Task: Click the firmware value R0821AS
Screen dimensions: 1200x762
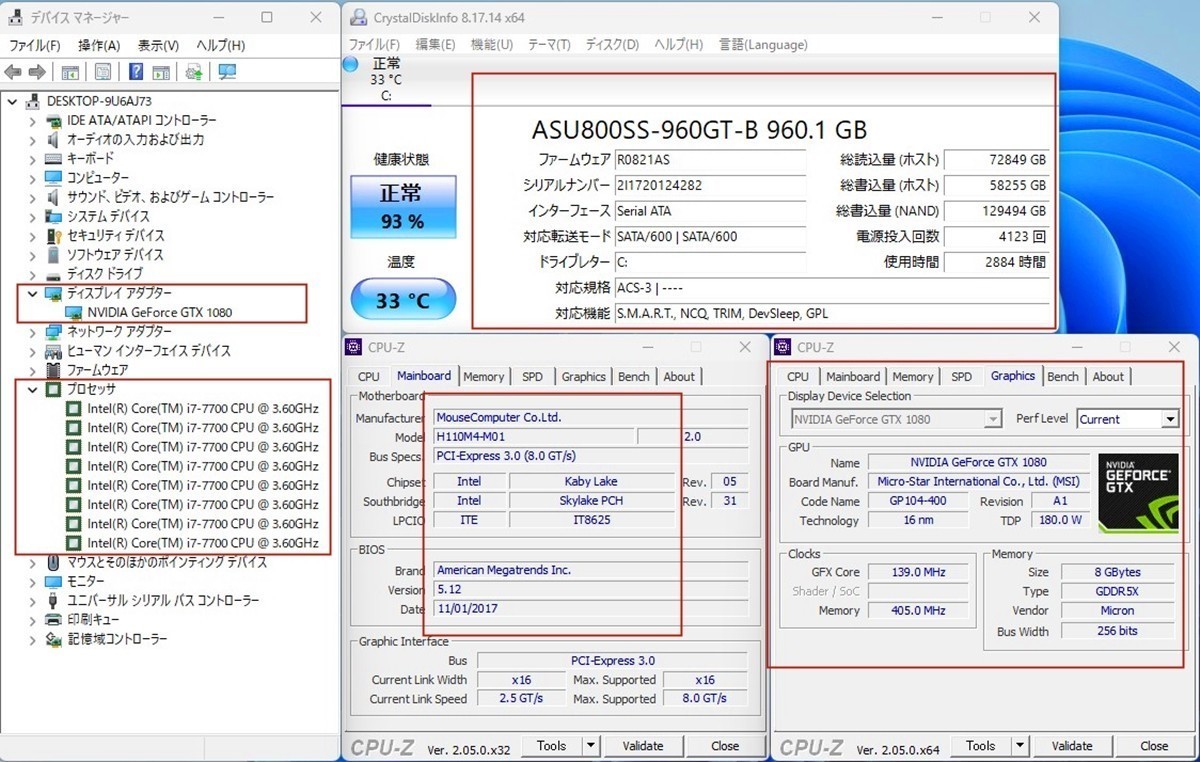Action: point(709,159)
